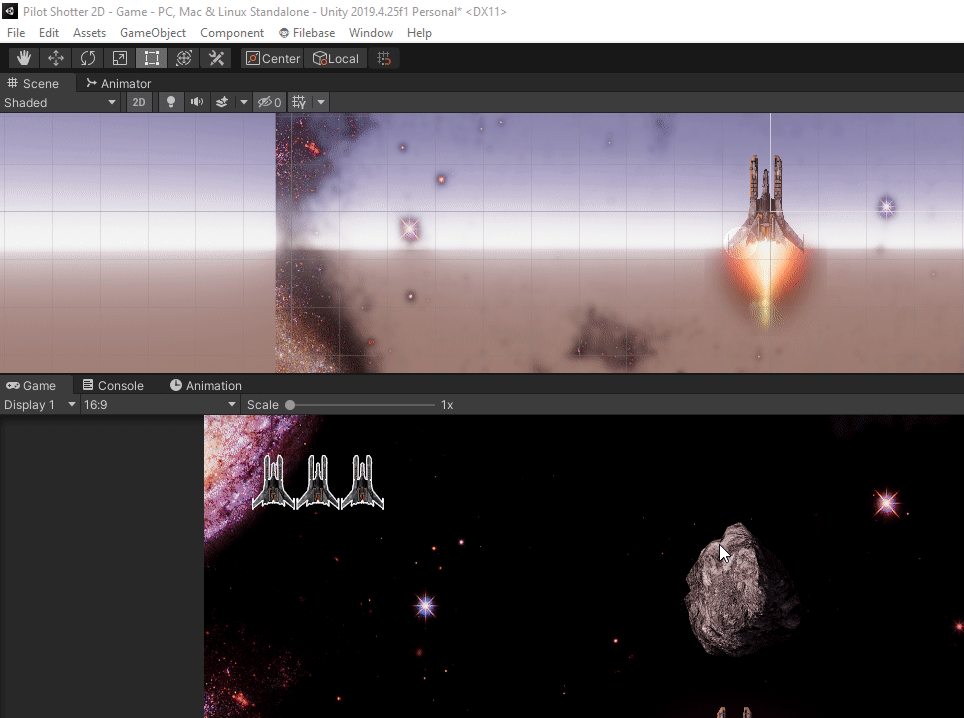Toggle hidden objects visibility counter
Screen dimensions: 964x718
269,102
